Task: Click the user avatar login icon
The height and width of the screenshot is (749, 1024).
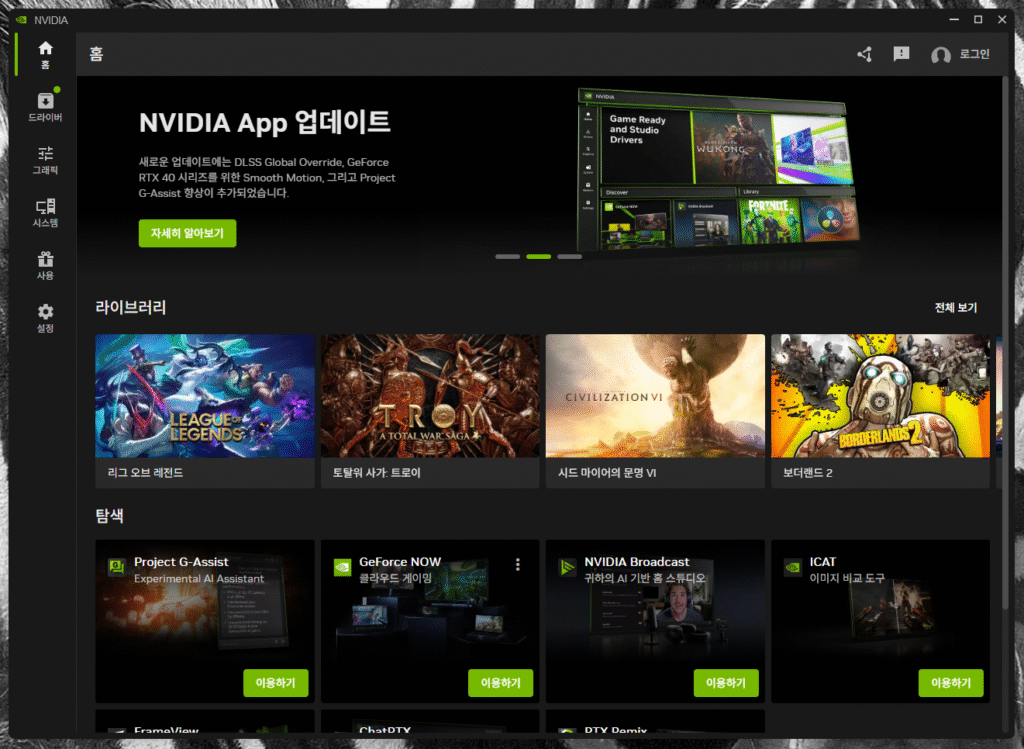Action: pos(940,55)
